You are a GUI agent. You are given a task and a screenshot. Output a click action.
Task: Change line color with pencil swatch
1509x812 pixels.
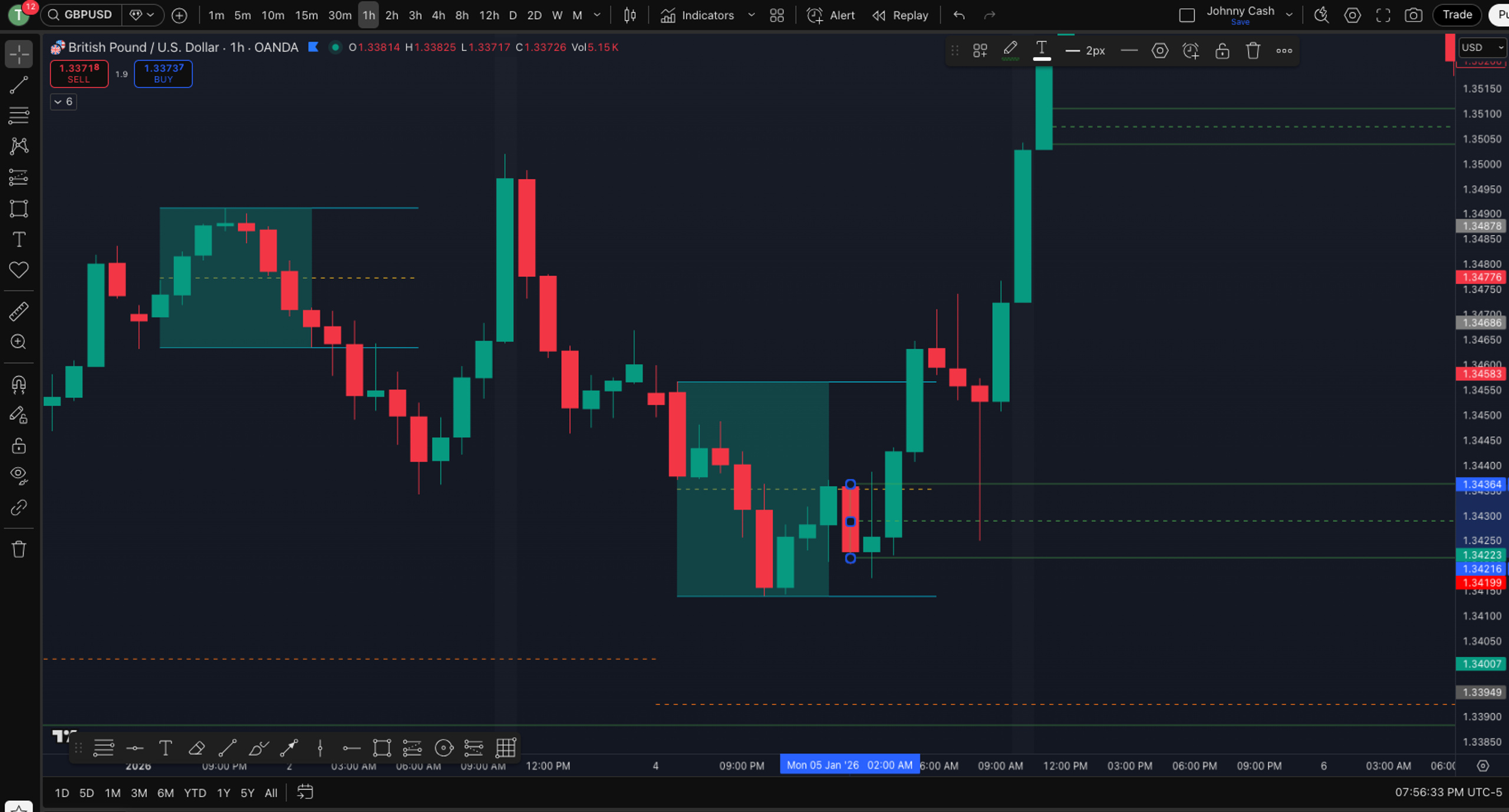point(1010,51)
